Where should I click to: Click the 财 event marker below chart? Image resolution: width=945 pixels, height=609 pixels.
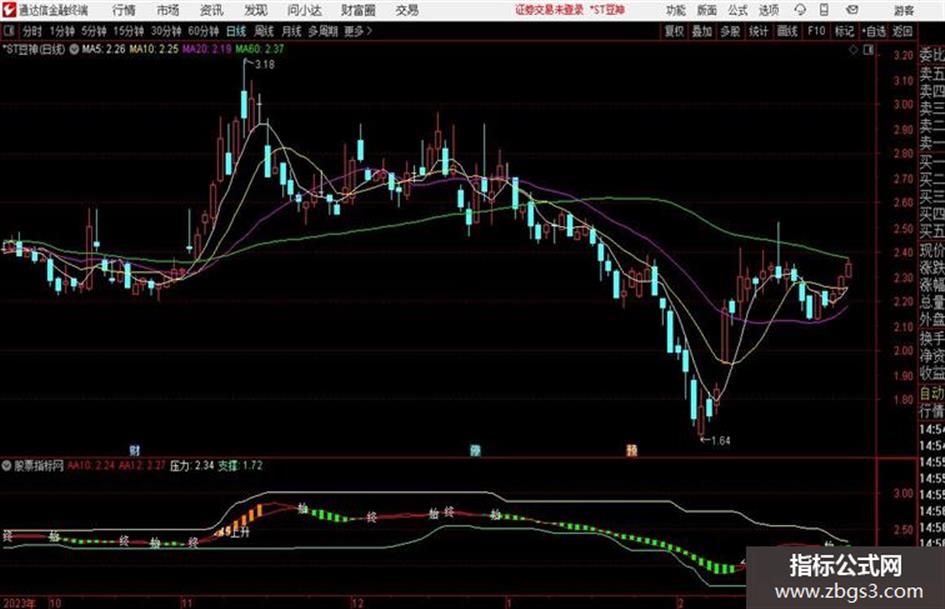[135, 450]
